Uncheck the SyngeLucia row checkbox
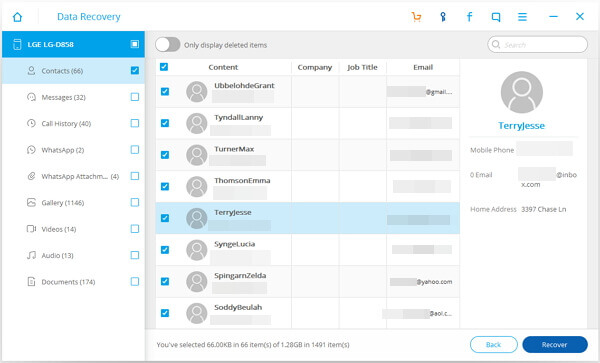The width and height of the screenshot is (600, 363). 165,250
